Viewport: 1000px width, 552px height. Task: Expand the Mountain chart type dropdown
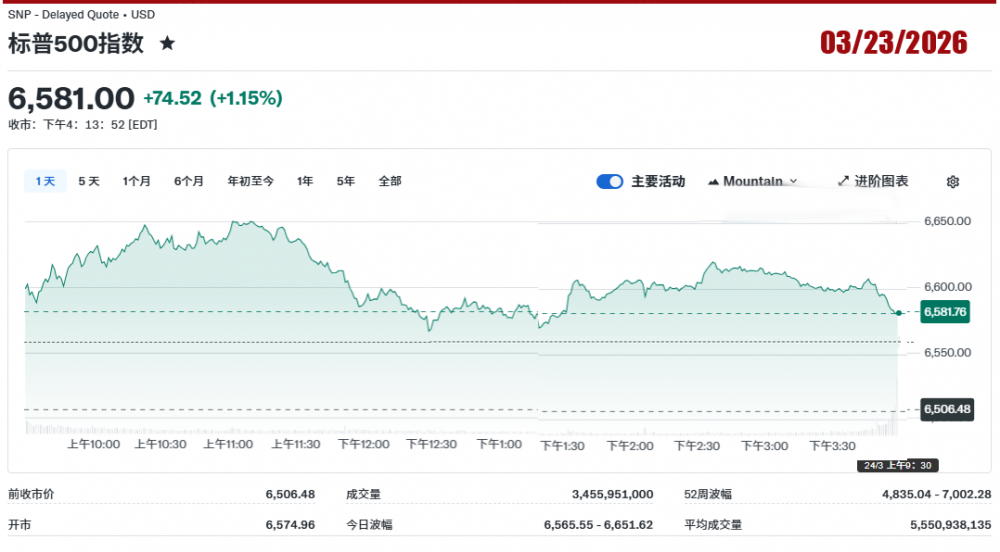[753, 181]
